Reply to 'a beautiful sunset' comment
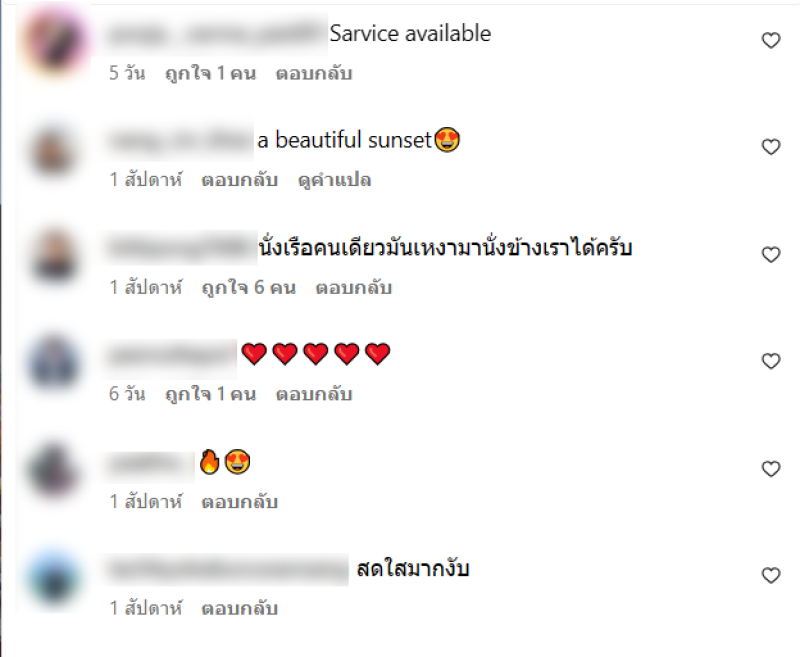Image resolution: width=800 pixels, height=657 pixels. [239, 180]
